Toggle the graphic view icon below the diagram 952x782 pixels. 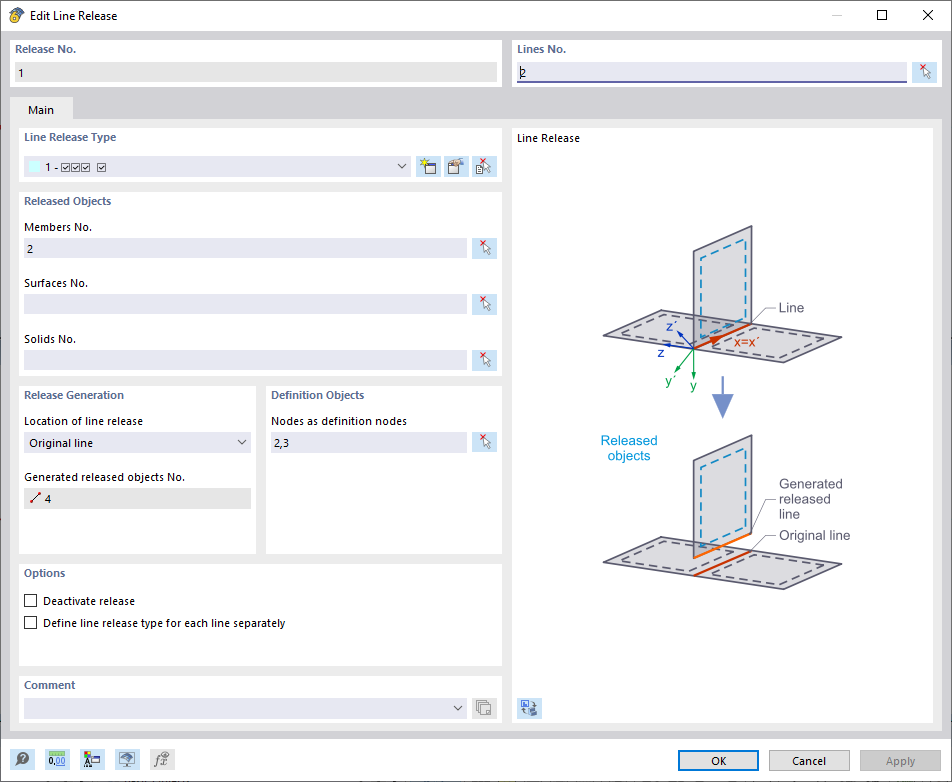528,707
